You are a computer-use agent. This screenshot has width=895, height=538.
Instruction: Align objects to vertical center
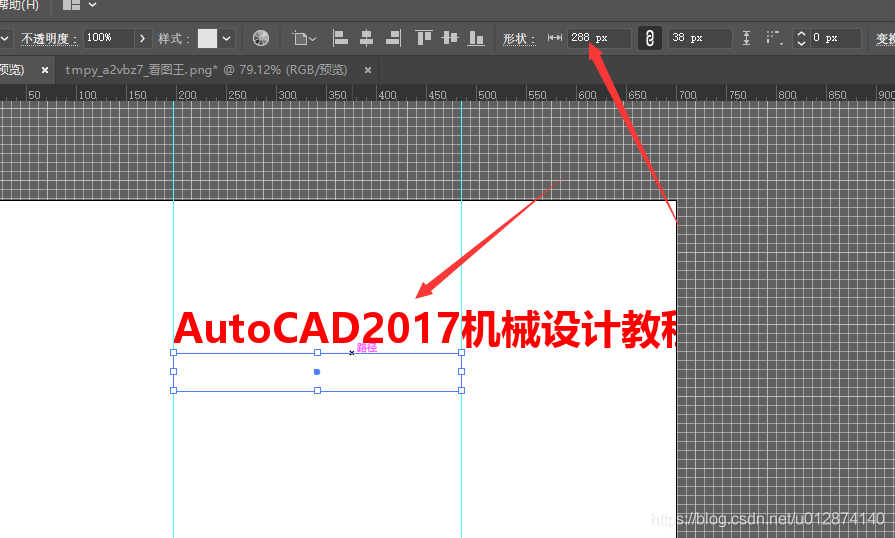pos(450,38)
